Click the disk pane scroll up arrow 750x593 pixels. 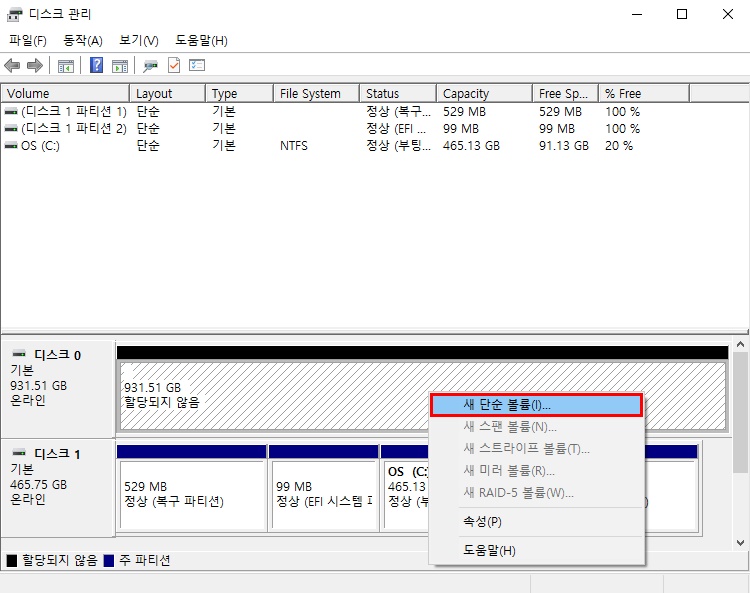pyautogui.click(x=740, y=344)
